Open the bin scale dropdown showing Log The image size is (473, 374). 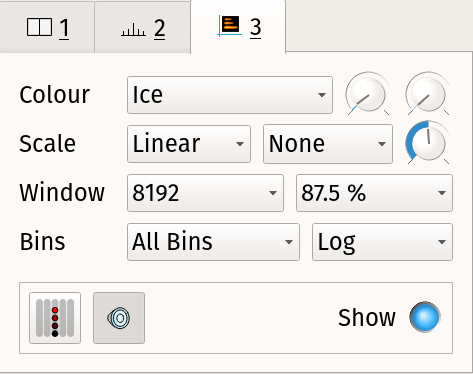tap(382, 242)
